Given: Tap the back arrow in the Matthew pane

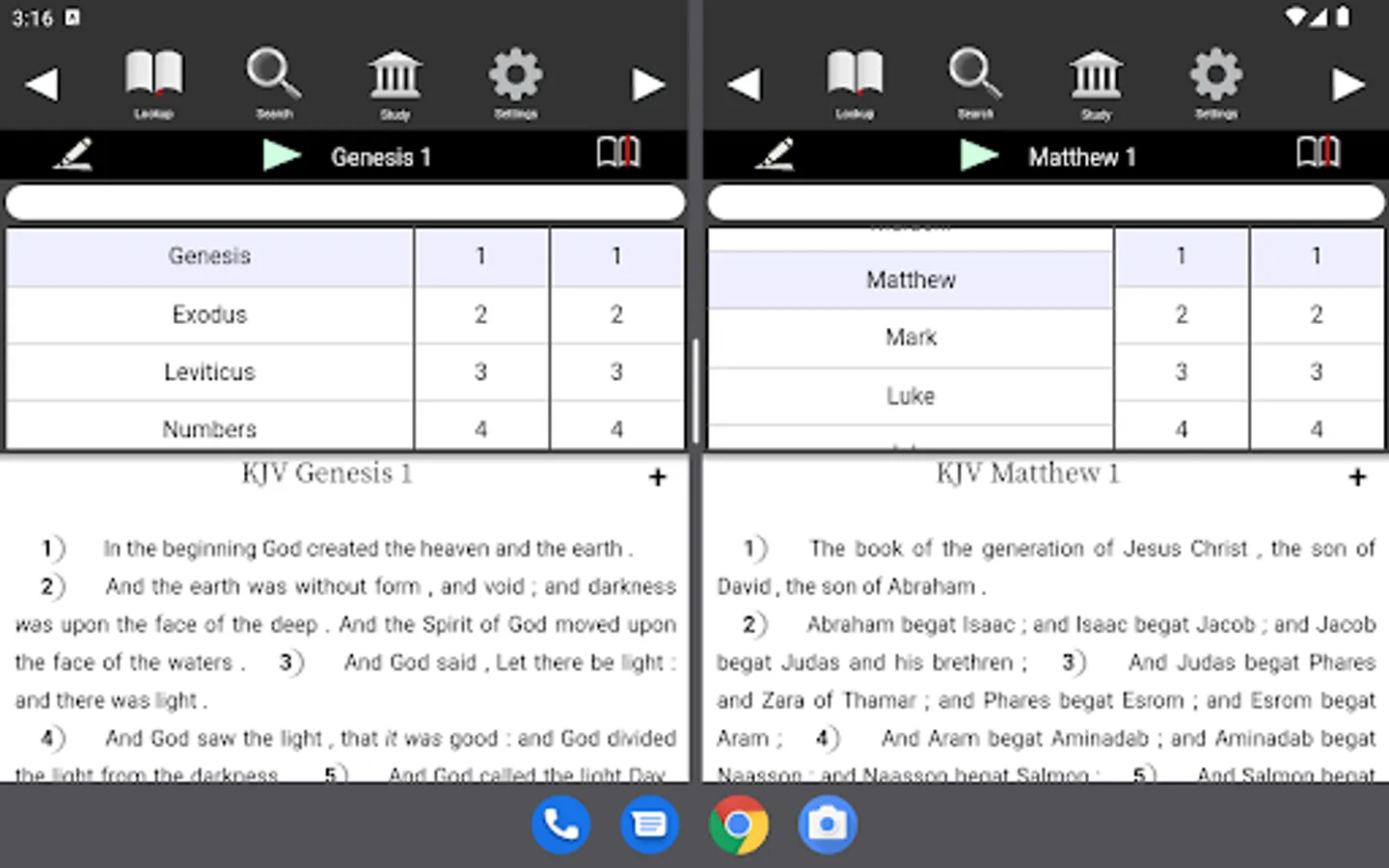Looking at the screenshot, I should pyautogui.click(x=744, y=84).
